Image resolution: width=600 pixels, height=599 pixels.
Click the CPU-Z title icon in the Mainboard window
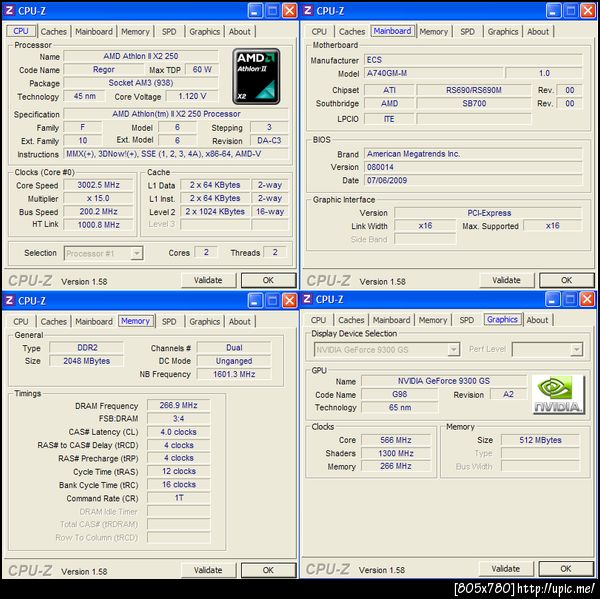pos(308,11)
